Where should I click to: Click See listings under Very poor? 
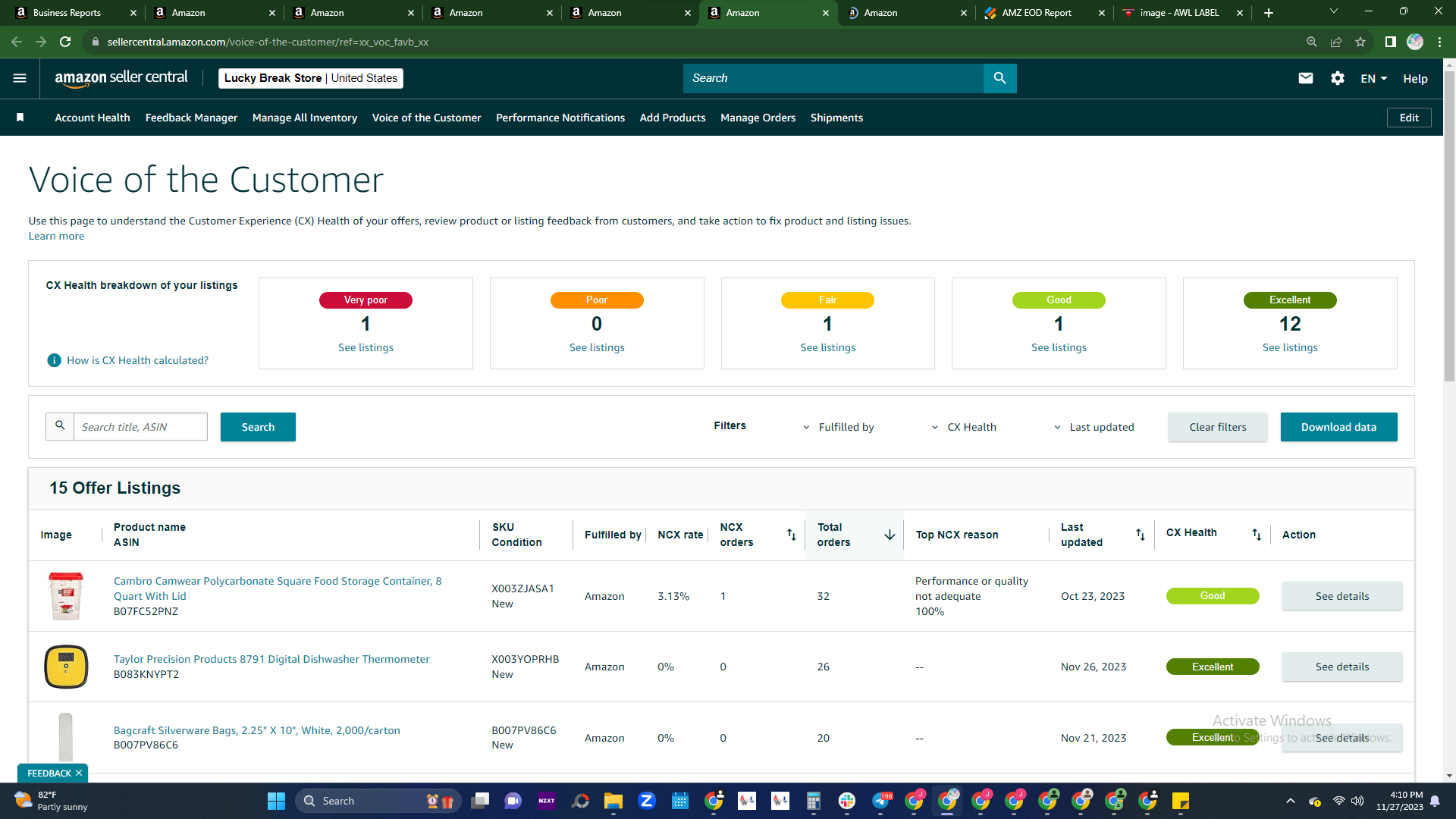[366, 347]
